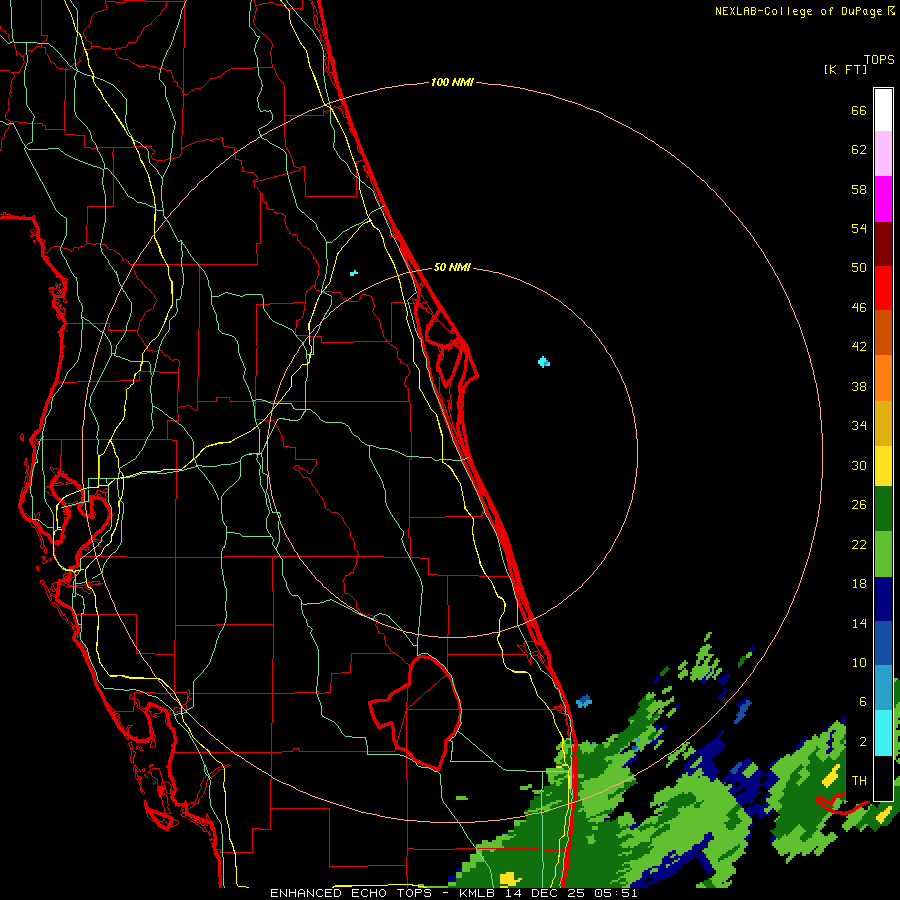900x900 pixels.
Task: Click the navy blue legend color block
Action: tap(883, 599)
